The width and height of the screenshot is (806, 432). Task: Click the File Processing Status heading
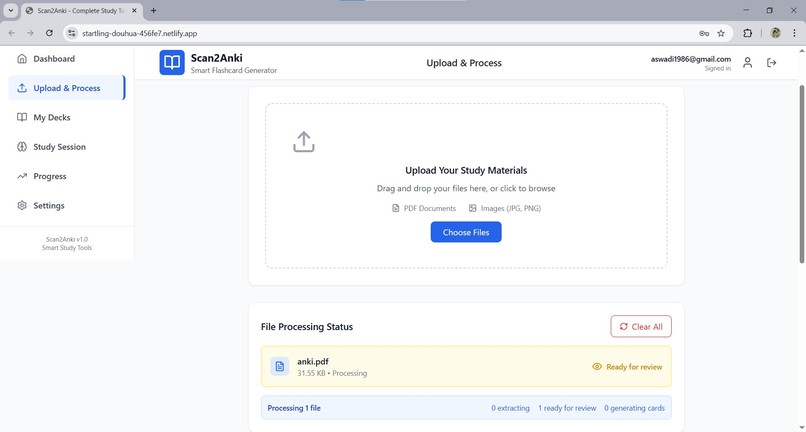tap(307, 327)
